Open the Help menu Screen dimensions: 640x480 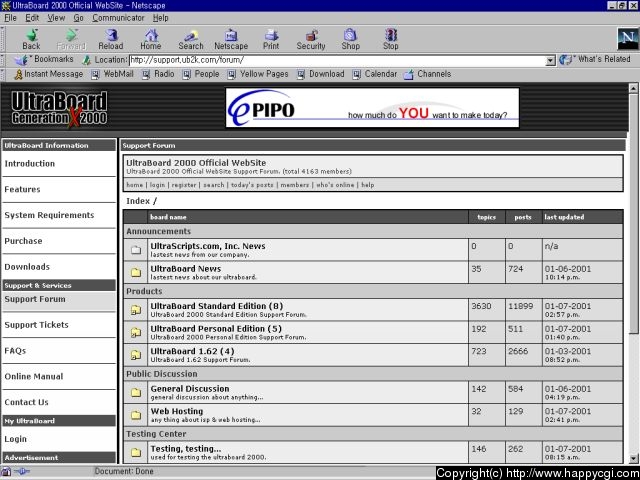tap(160, 18)
